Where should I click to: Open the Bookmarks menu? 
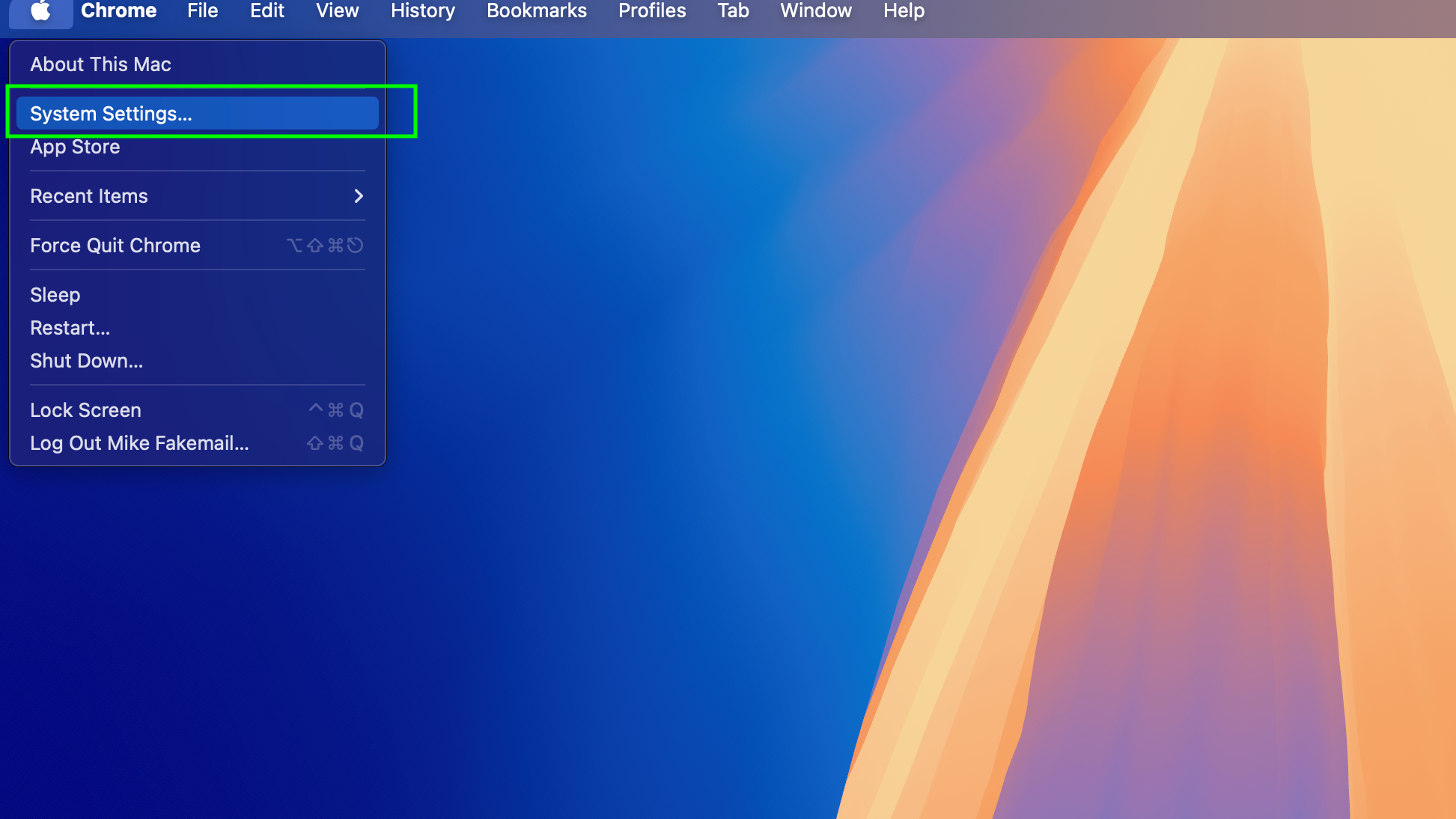click(x=536, y=11)
